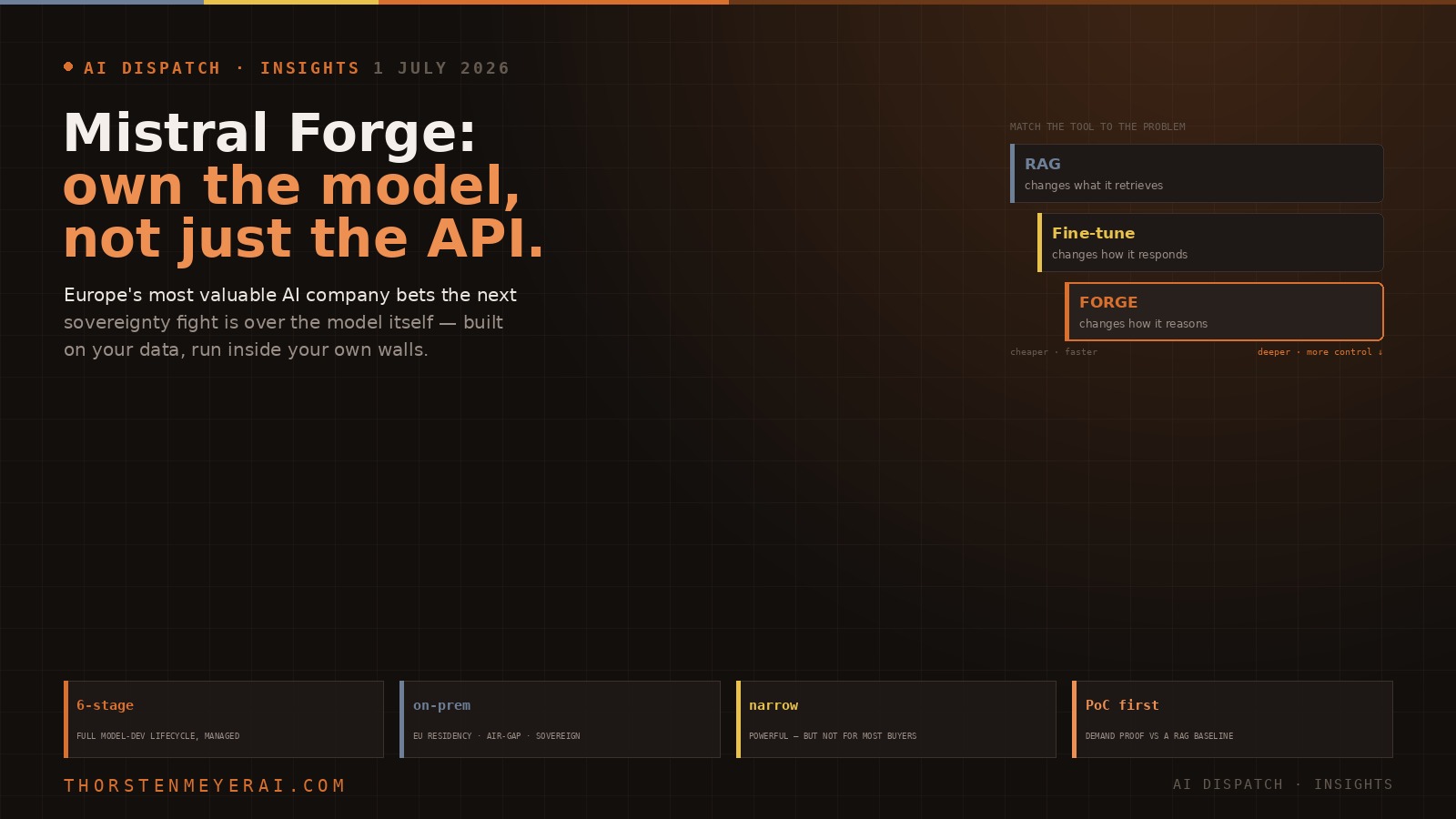Click the "6-stage" card title
The height and width of the screenshot is (819, 1456).
pyautogui.click(x=105, y=705)
